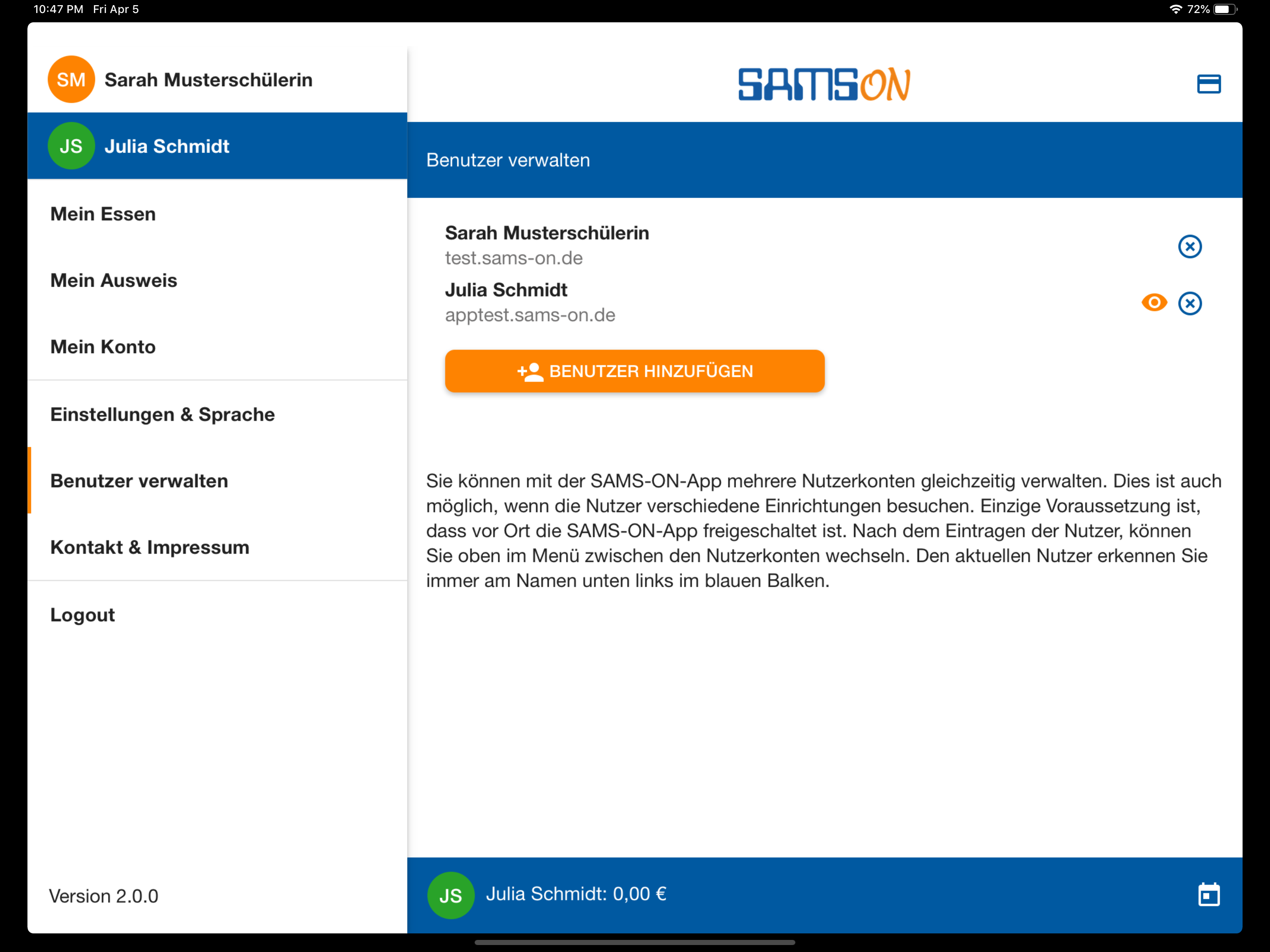Go to Mein Konto
This screenshot has width=1270, height=952.
[x=103, y=347]
